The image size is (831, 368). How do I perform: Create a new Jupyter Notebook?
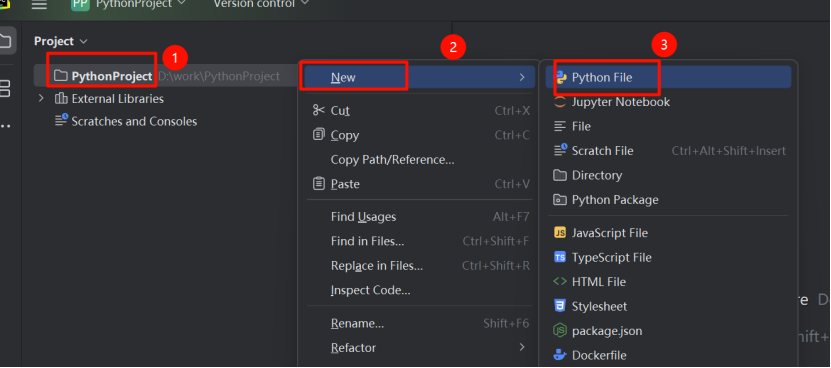pyautogui.click(x=668, y=102)
